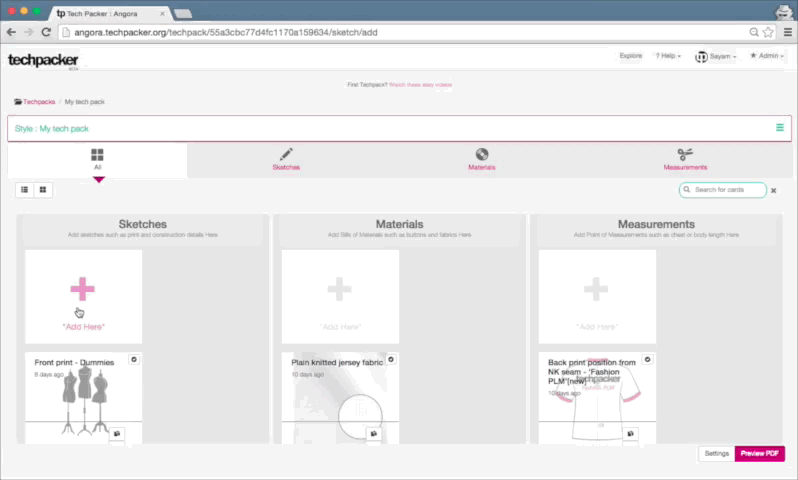Screen dimensions: 798x480
Task: Click the zoom magnifier in address bar
Action: point(754,32)
